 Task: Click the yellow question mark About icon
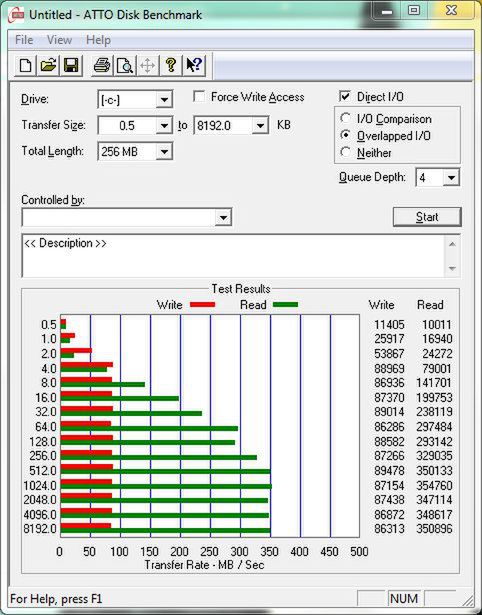click(171, 65)
